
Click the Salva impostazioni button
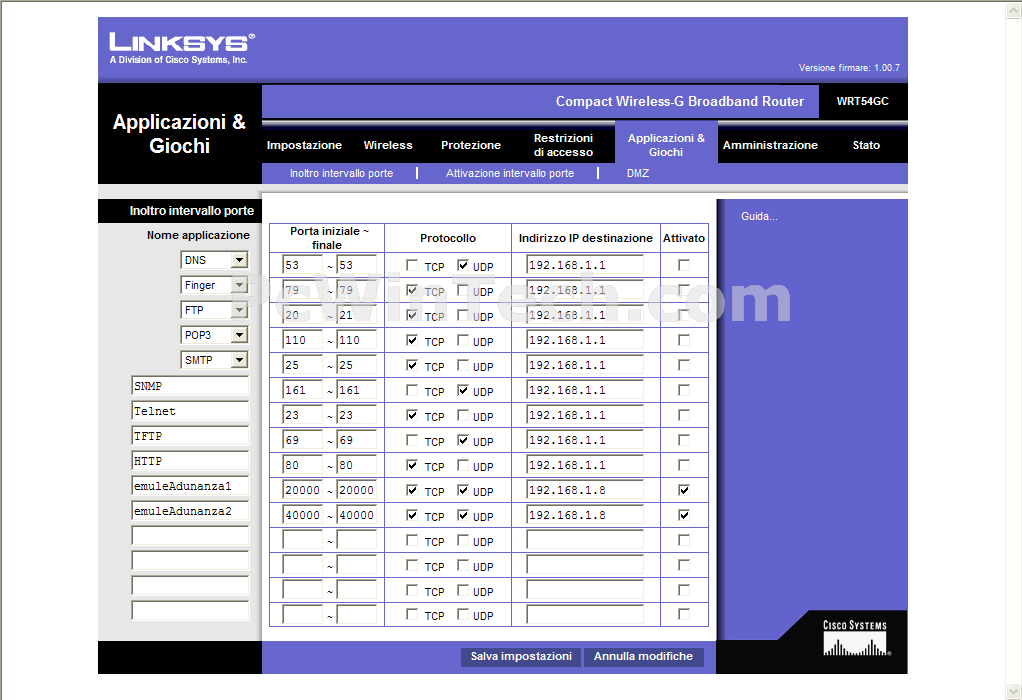tap(521, 656)
